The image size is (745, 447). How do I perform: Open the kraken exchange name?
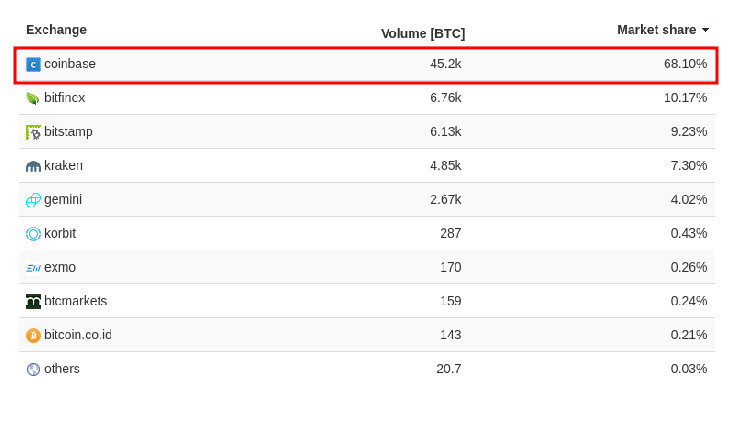tap(63, 165)
